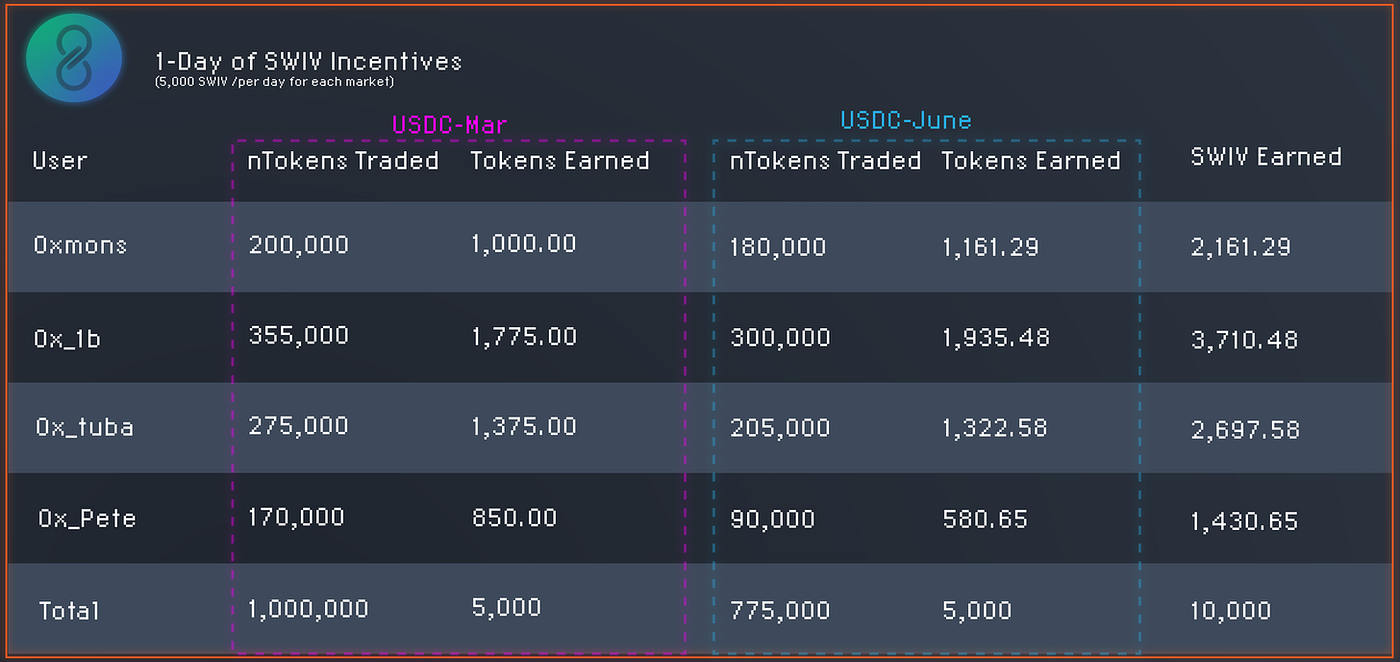
Task: Select the 0x_1b user row label
Action: coord(68,339)
